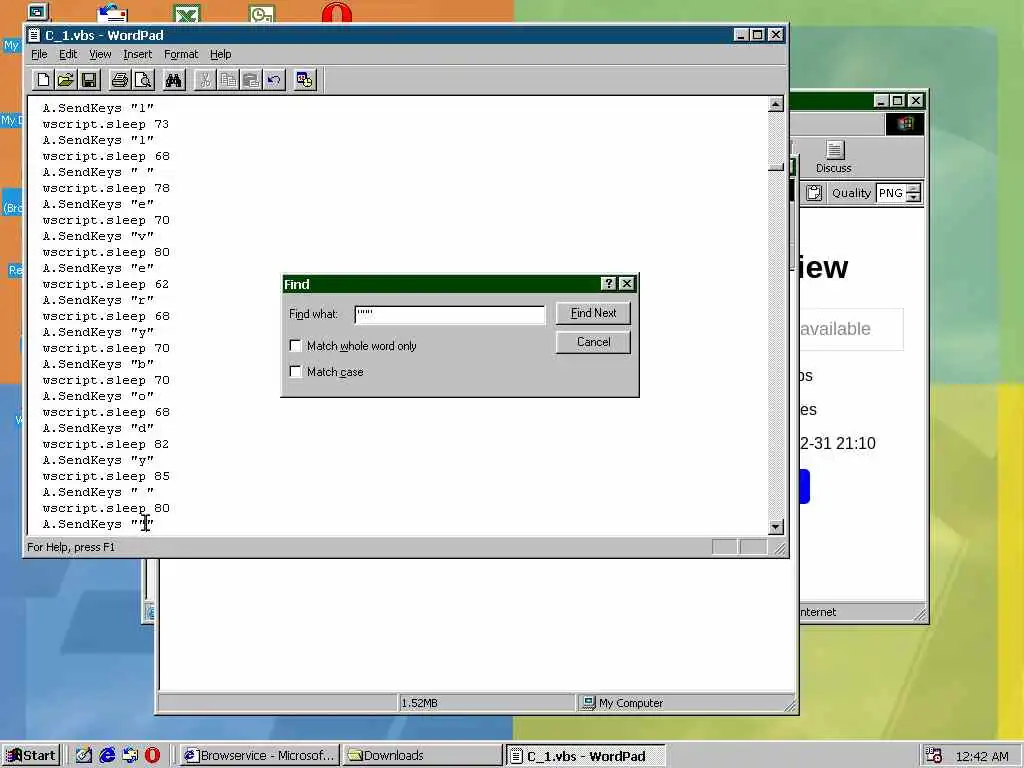
Task: Open the Help menu
Action: tap(221, 54)
